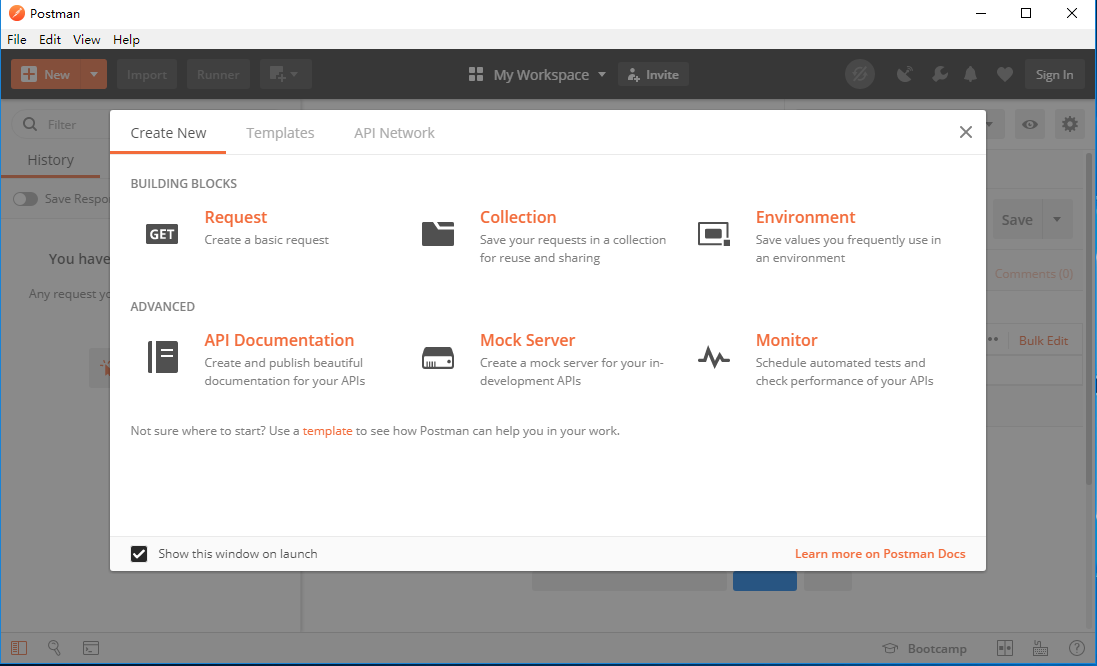This screenshot has height=666, width=1097.
Task: Click the Bootcamp label
Action: click(937, 649)
